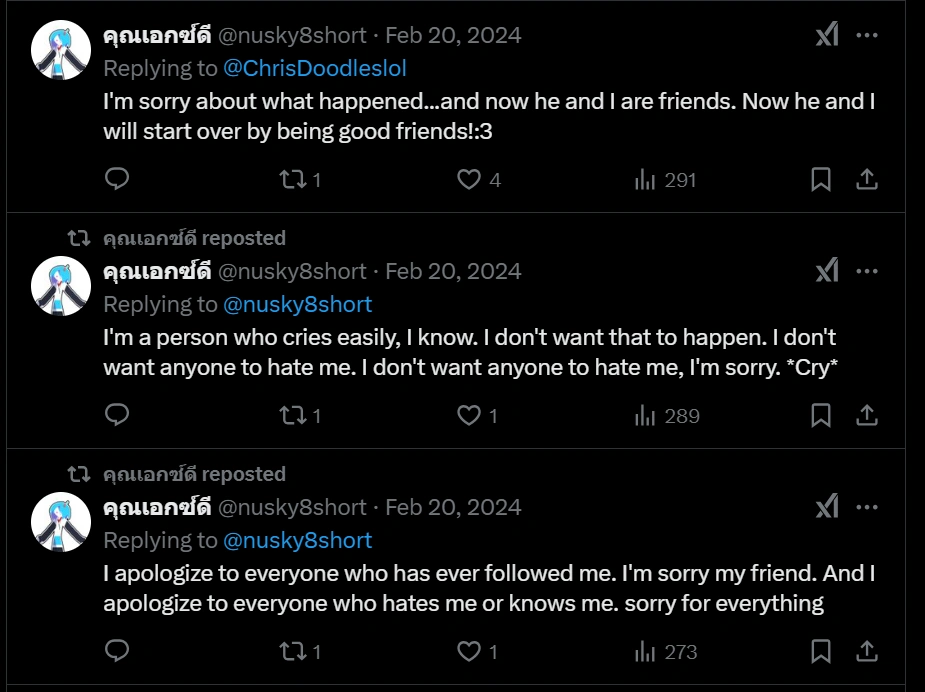Open more options on 'sorry for everything' tweet
Viewport: 925px width, 692px height.
pos(867,507)
